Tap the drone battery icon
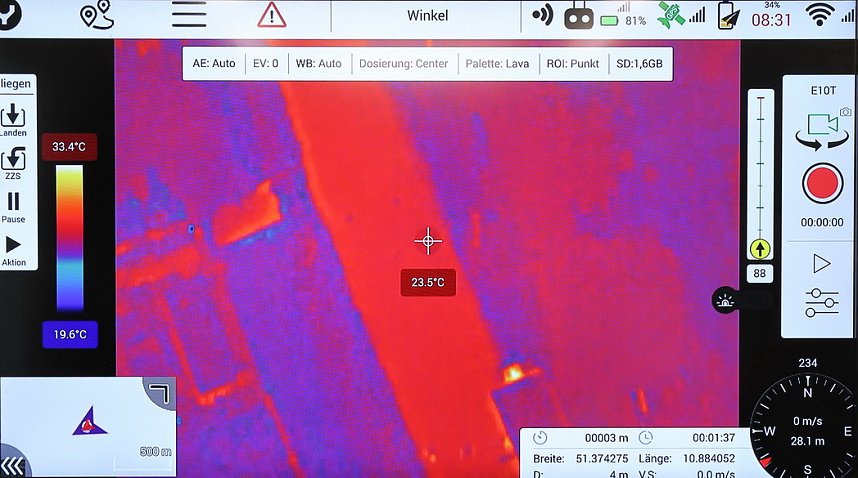The height and width of the screenshot is (478, 858). click(729, 16)
